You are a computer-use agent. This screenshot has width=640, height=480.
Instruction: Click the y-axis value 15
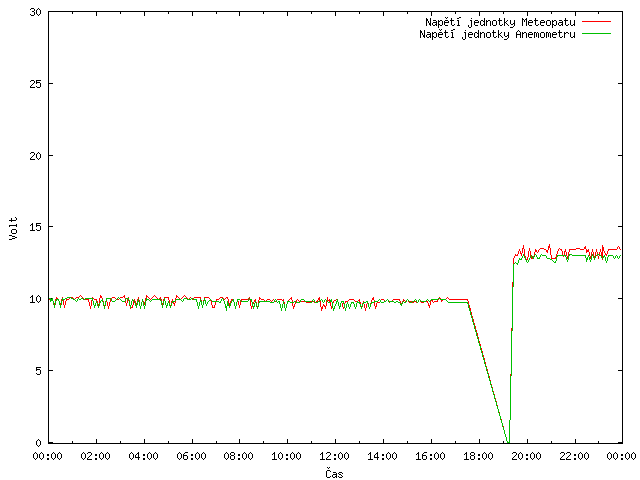click(x=36, y=227)
